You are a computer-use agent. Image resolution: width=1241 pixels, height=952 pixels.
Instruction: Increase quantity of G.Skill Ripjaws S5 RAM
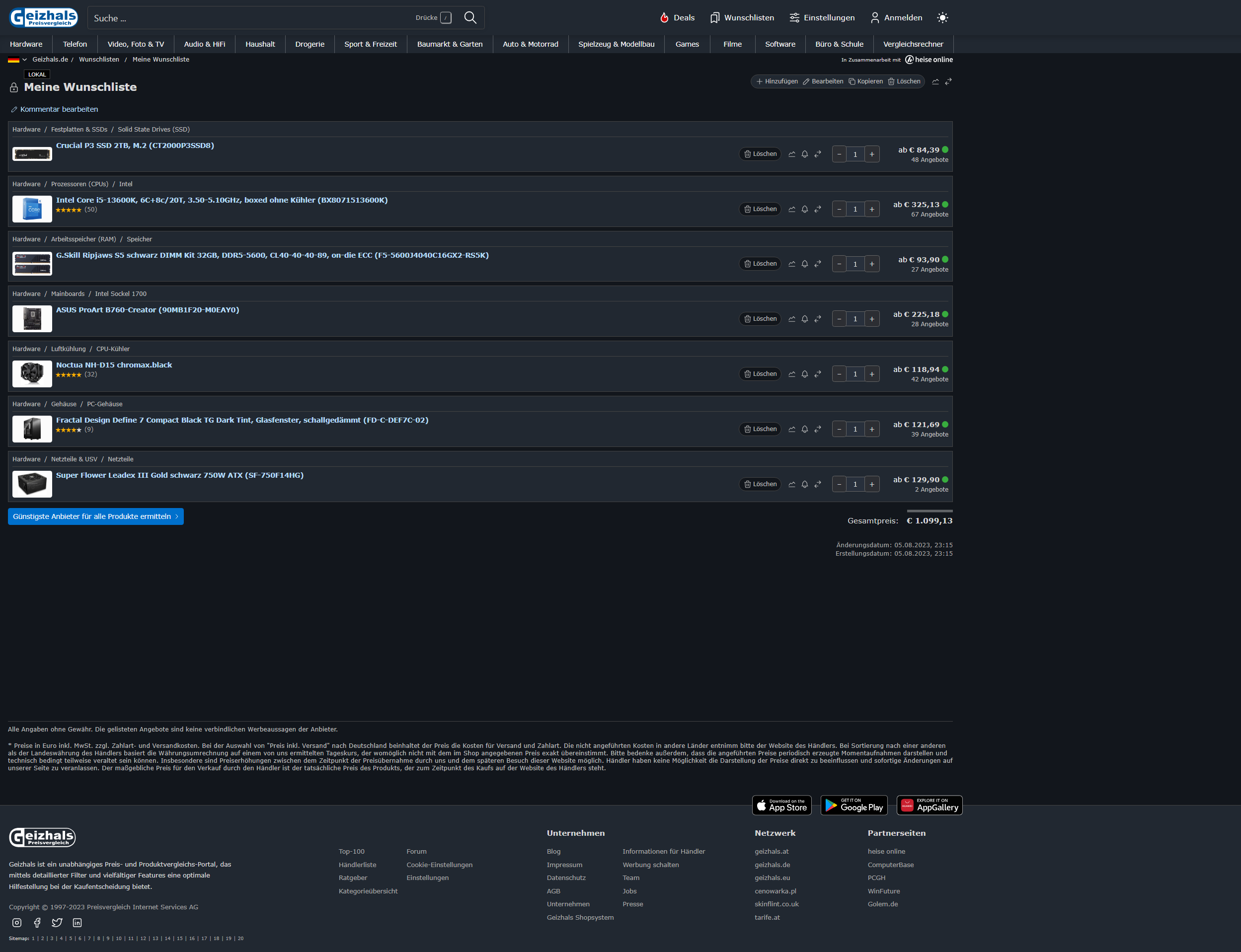[872, 264]
